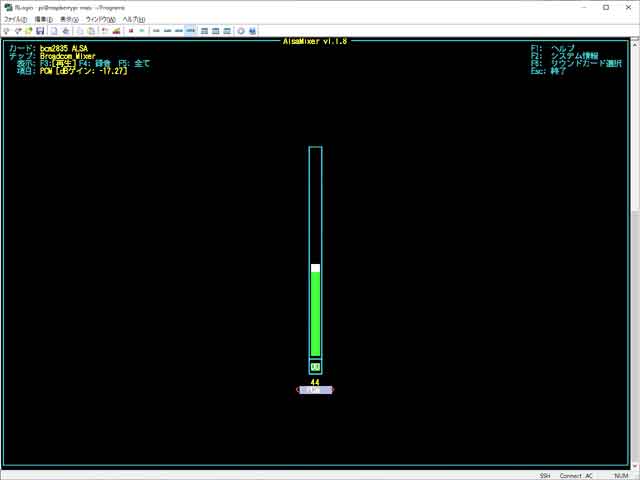Click the blue floppy disk save icon
This screenshot has height=480, width=640.
[x=40, y=31]
